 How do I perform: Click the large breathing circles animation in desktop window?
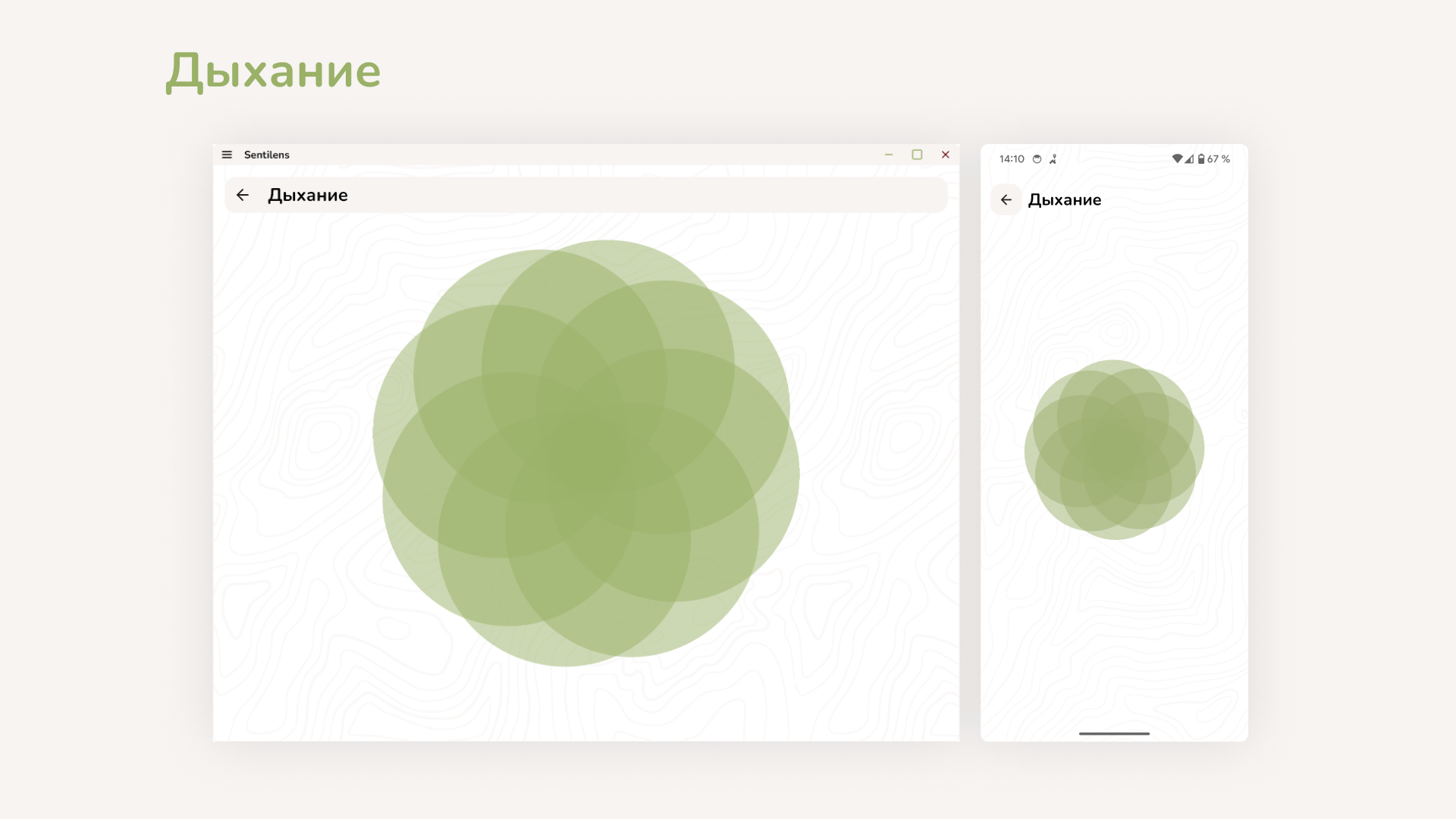[x=586, y=453]
